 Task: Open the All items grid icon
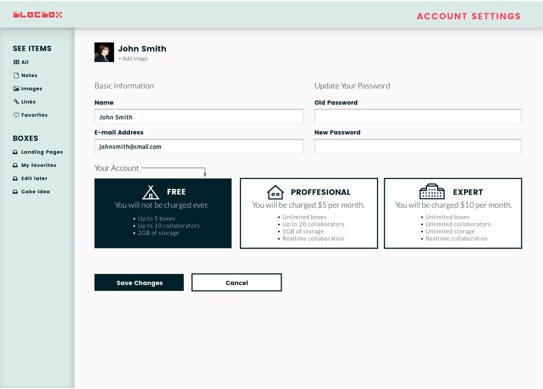pos(16,62)
